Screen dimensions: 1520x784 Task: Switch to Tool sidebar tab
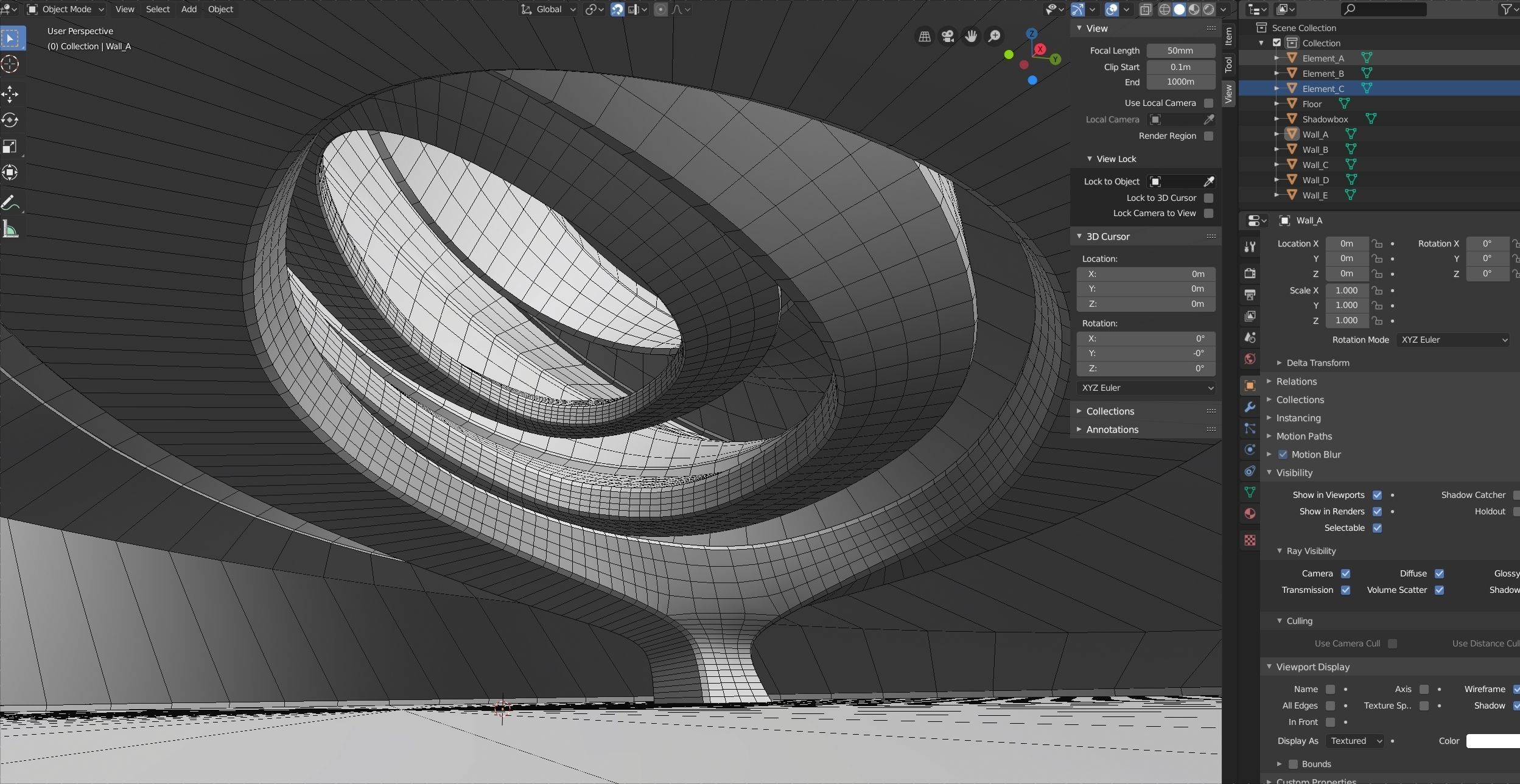(1228, 64)
